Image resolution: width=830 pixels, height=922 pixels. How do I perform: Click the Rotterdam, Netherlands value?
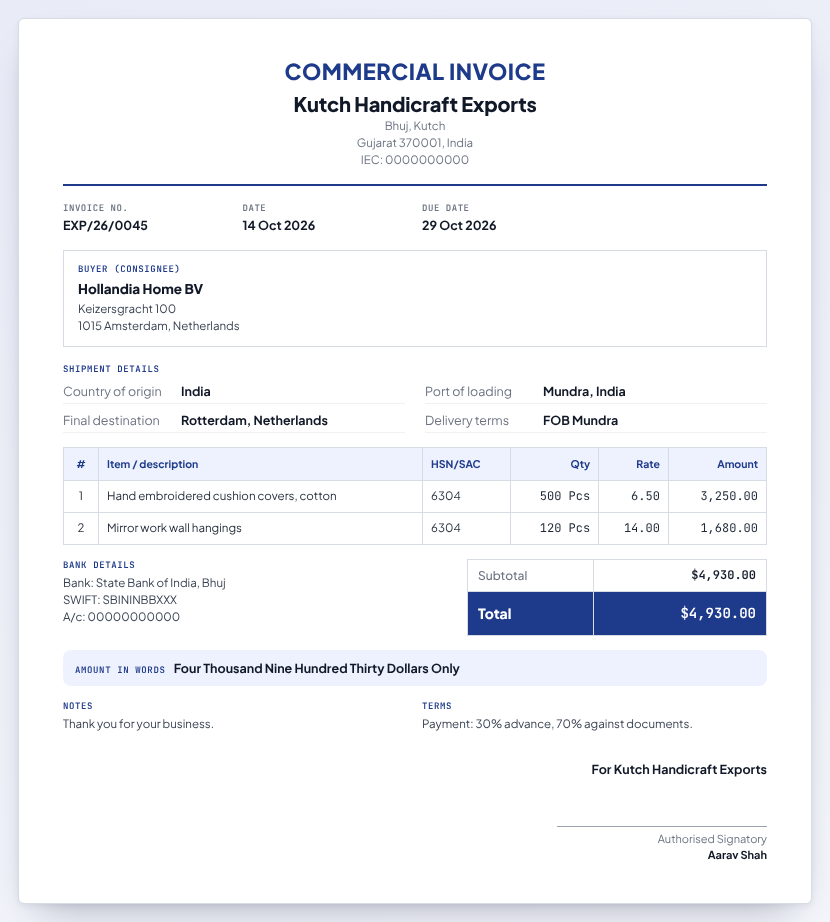(x=255, y=420)
